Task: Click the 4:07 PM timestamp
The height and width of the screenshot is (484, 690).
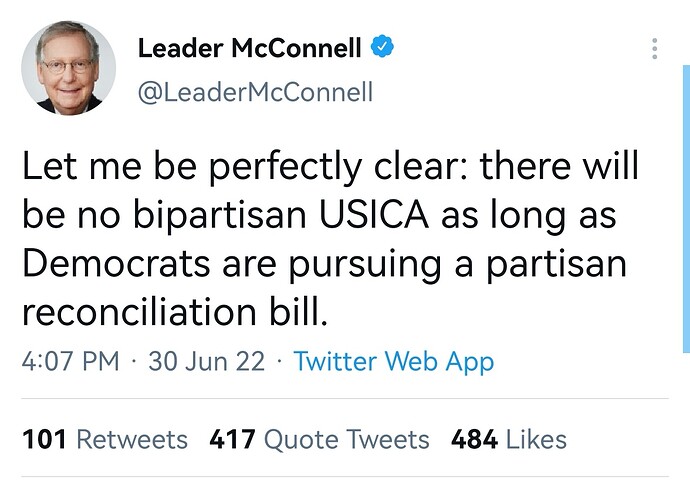Action: [70, 362]
